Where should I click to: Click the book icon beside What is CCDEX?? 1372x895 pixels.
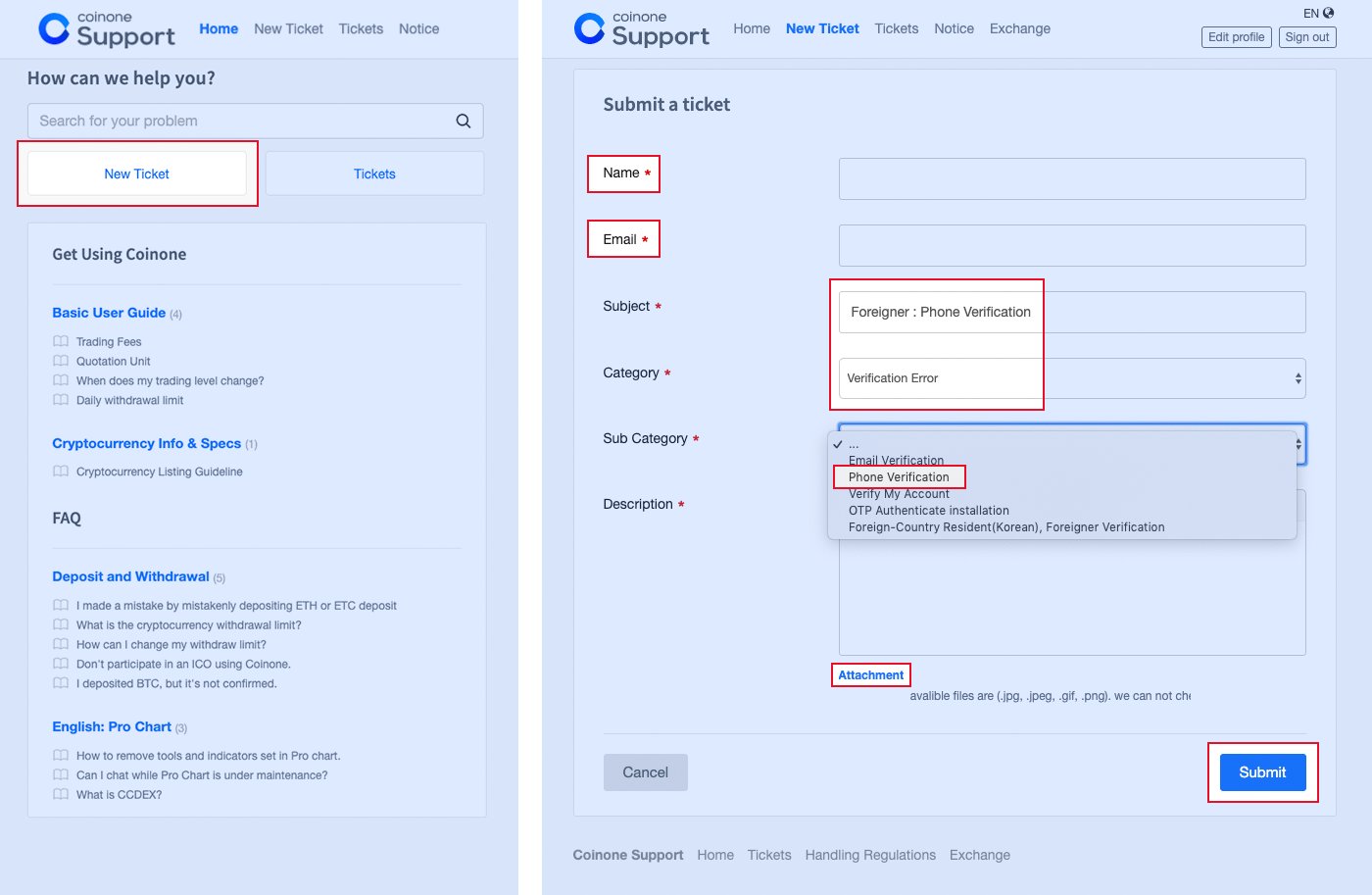(x=61, y=794)
